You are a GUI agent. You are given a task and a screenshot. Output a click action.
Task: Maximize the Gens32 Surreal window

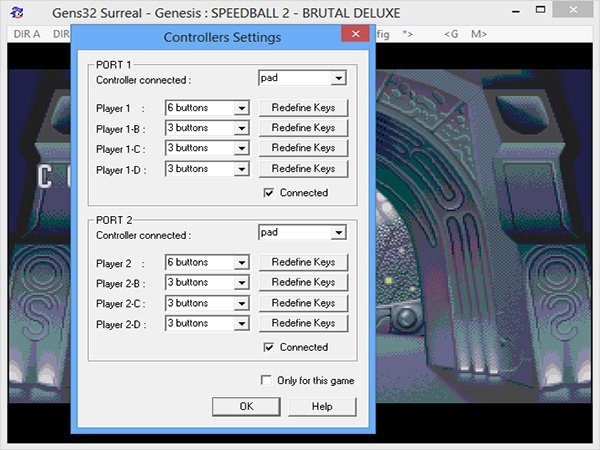540,10
